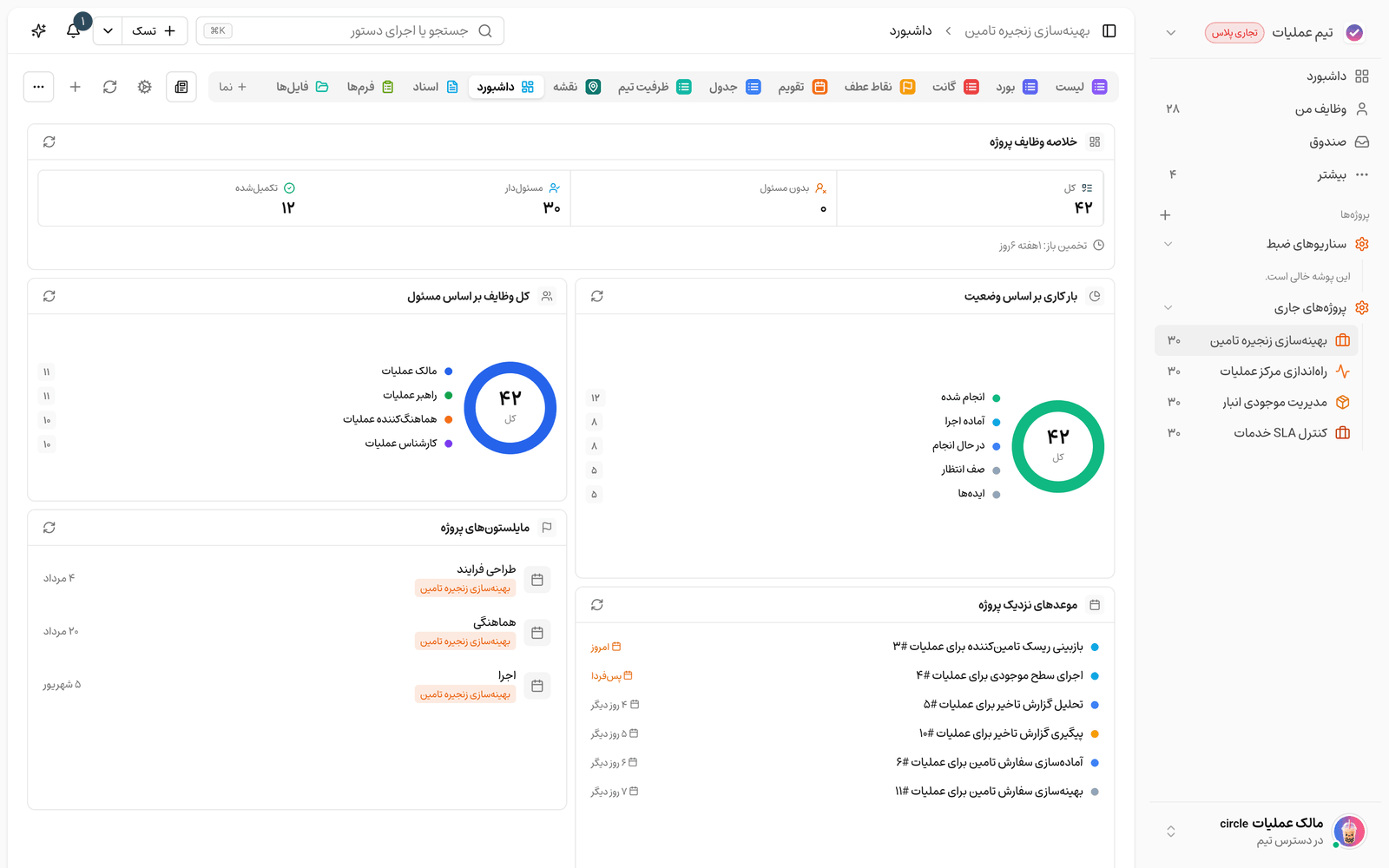Click the AI sparkle icon in the top bar
The height and width of the screenshot is (868, 1389).
38,30
